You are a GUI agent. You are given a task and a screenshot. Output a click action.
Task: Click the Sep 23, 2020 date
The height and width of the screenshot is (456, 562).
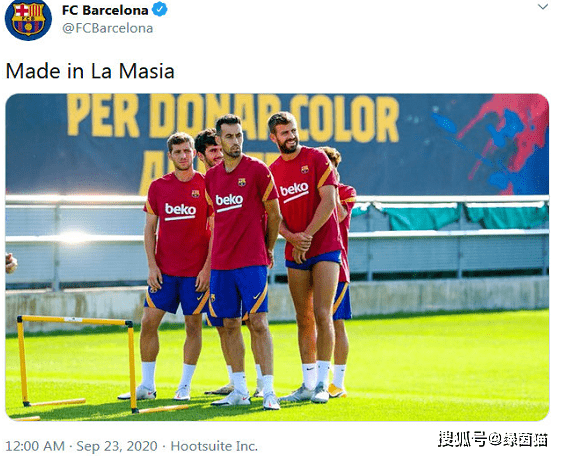[117, 446]
